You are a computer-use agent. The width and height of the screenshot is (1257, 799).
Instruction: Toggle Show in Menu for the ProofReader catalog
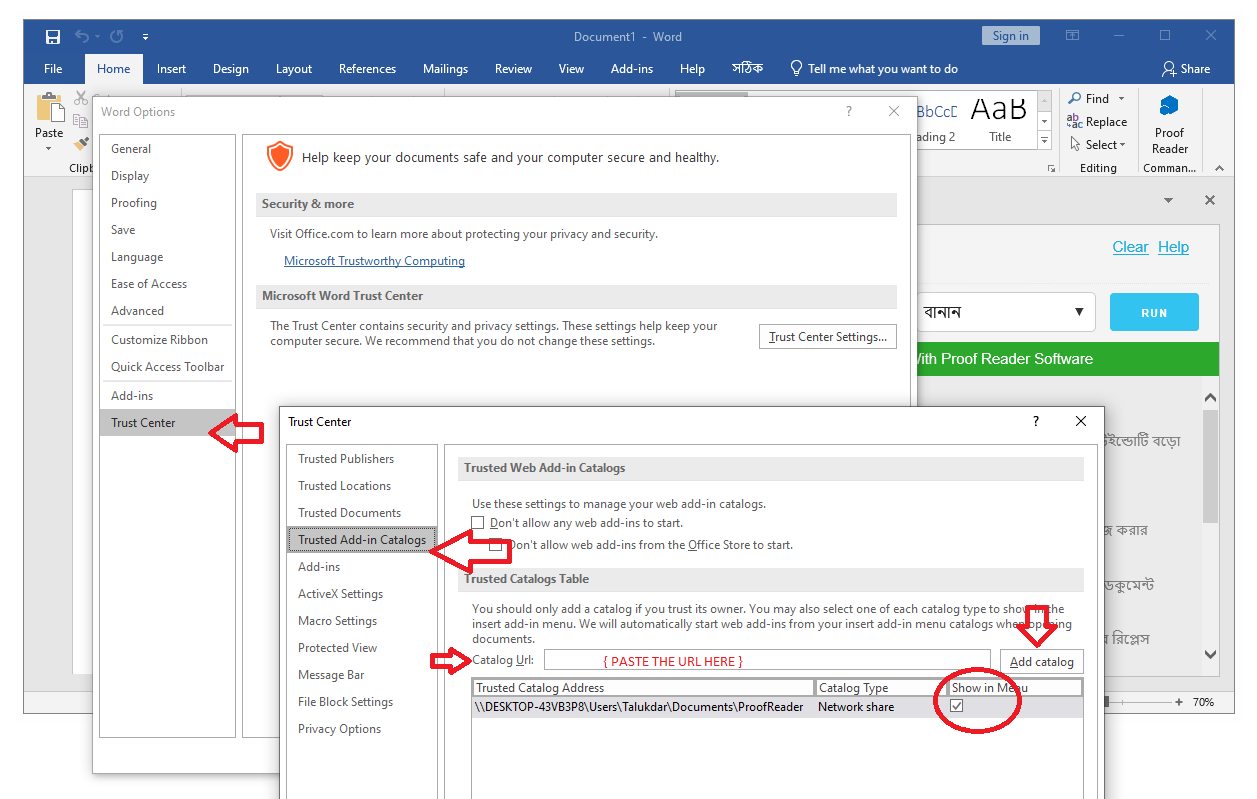tap(958, 706)
